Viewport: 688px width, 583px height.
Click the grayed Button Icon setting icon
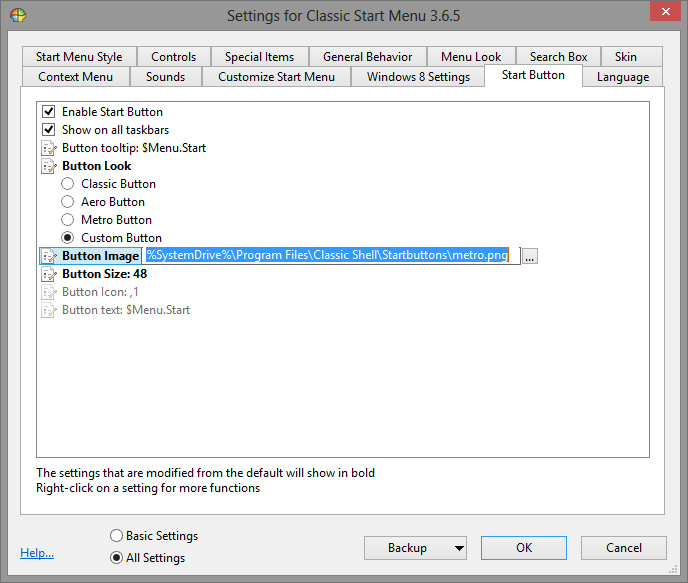(49, 292)
